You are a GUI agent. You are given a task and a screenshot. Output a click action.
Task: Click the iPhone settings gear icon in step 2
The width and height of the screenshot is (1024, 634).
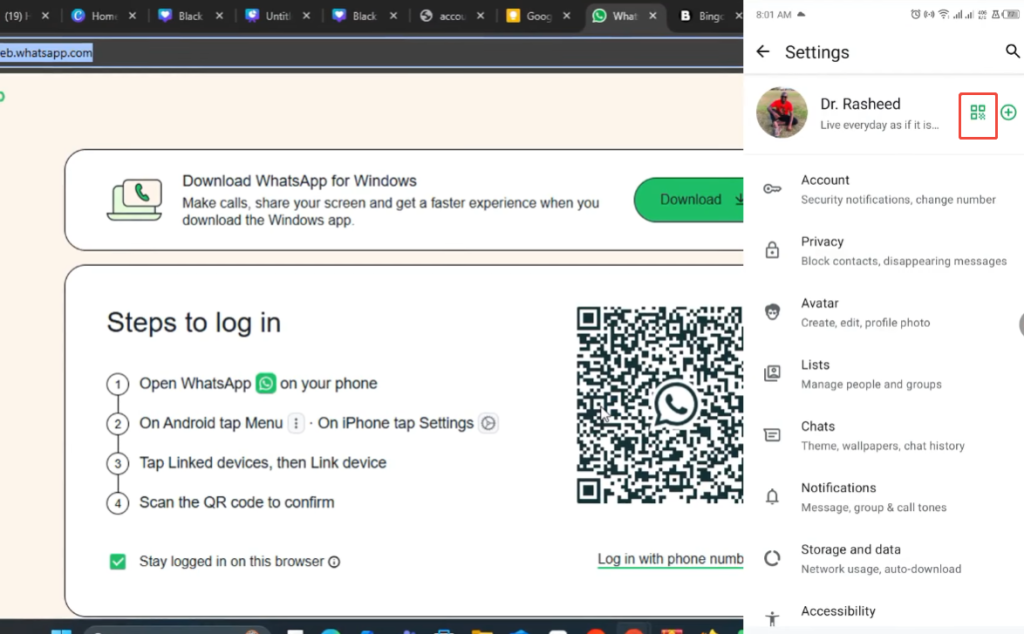pyautogui.click(x=488, y=423)
